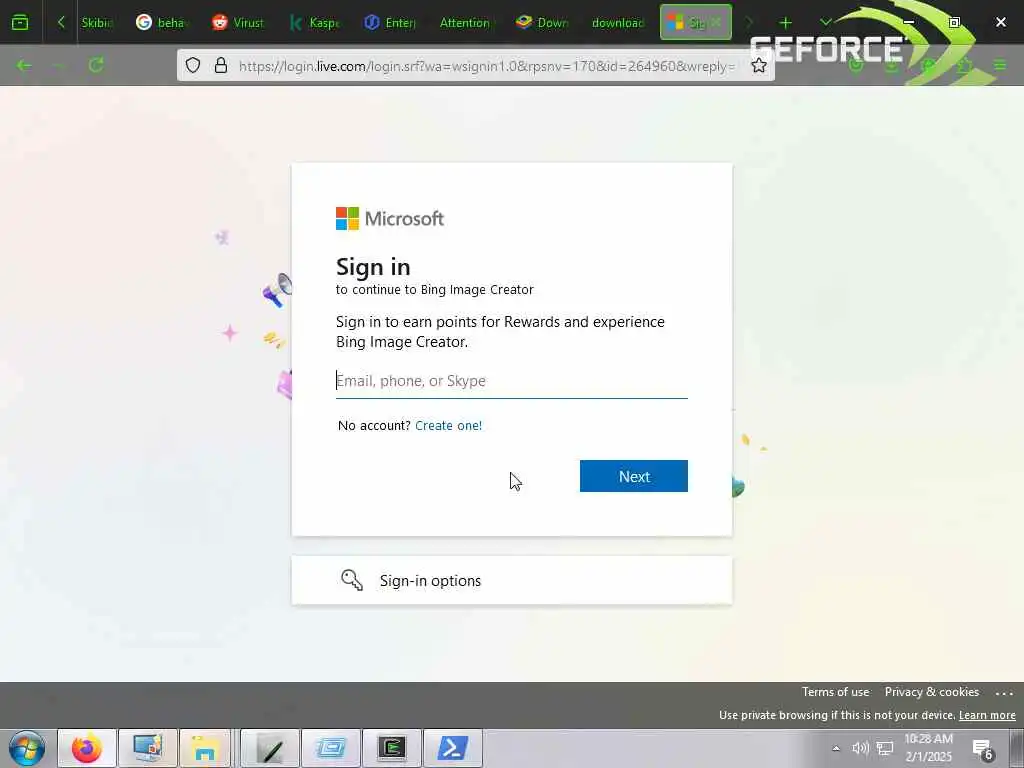
Task: Switch to the 'download' tab
Action: 618,23
